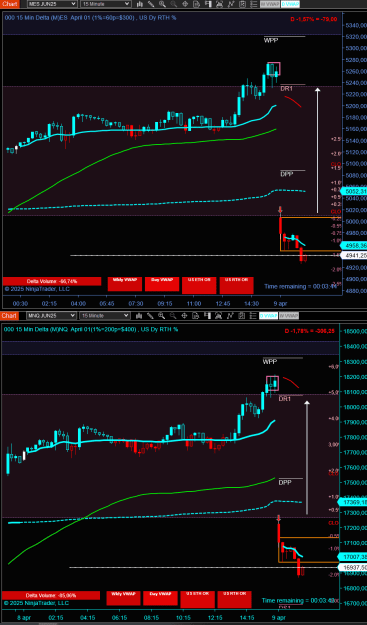Open chart style icon in MNQ chart toolbar
367x625 pixels.
point(139,316)
